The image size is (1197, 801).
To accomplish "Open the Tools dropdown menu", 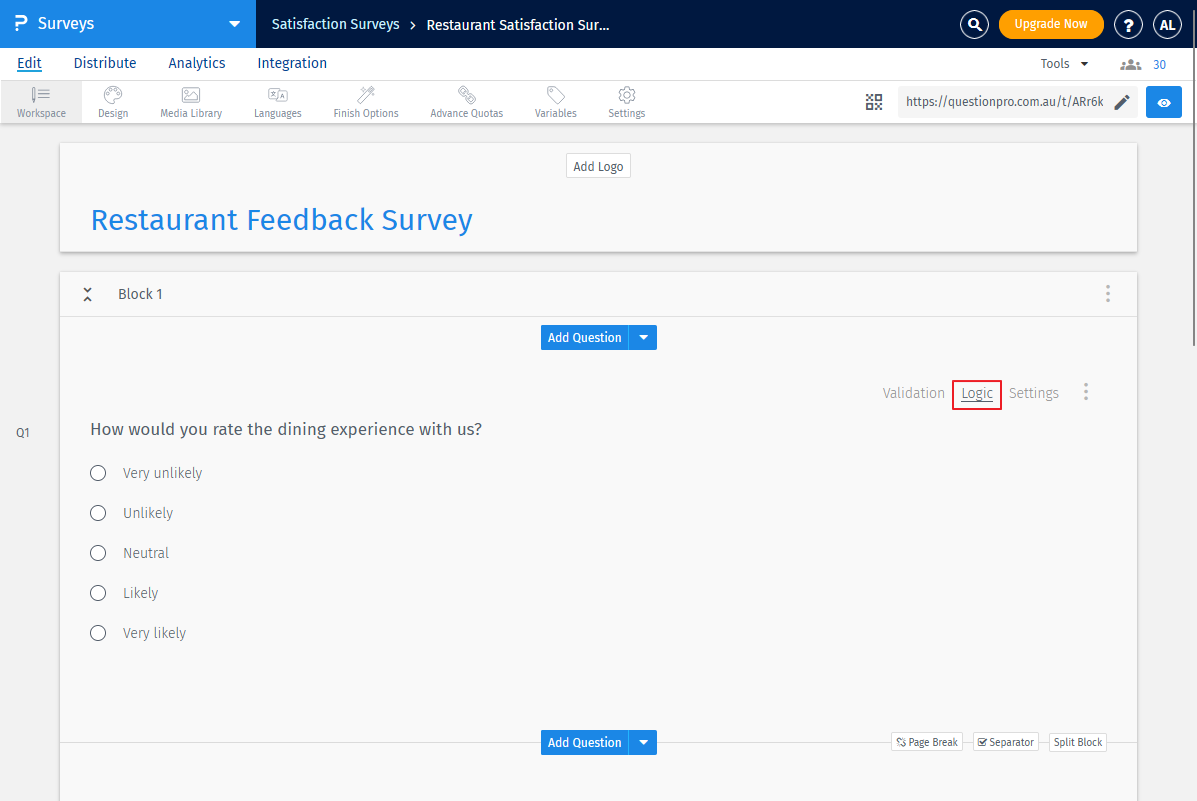I will (x=1063, y=63).
